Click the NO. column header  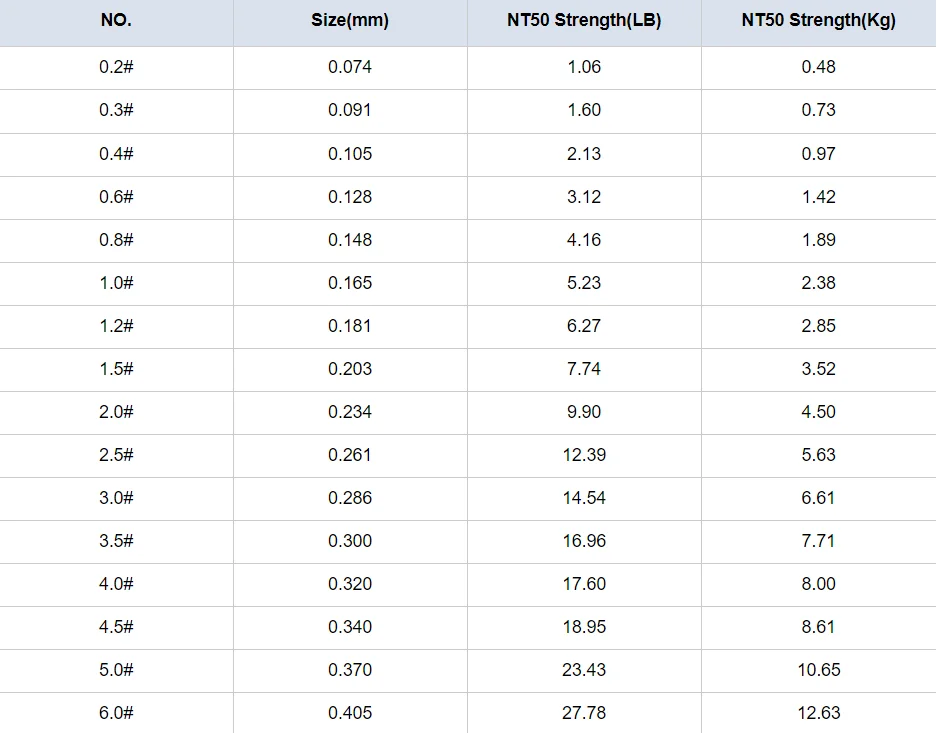[x=116, y=20]
